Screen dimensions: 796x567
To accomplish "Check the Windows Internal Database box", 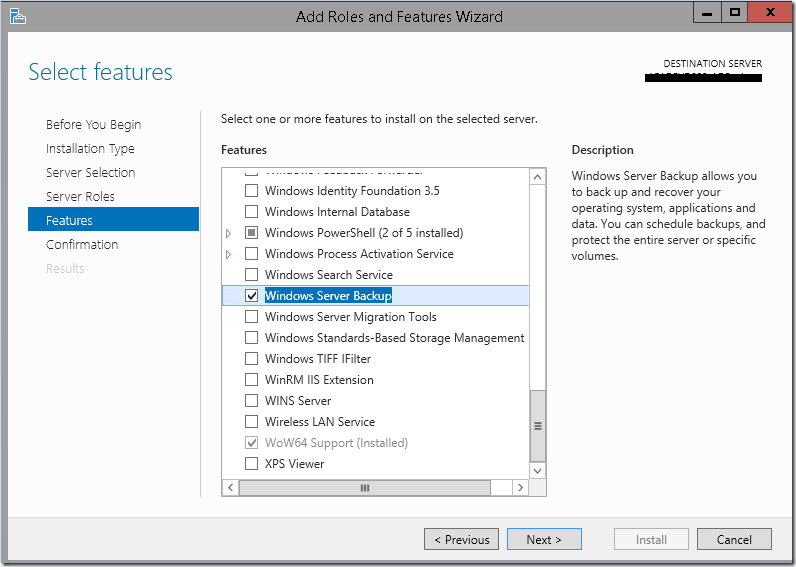I will pos(251,212).
